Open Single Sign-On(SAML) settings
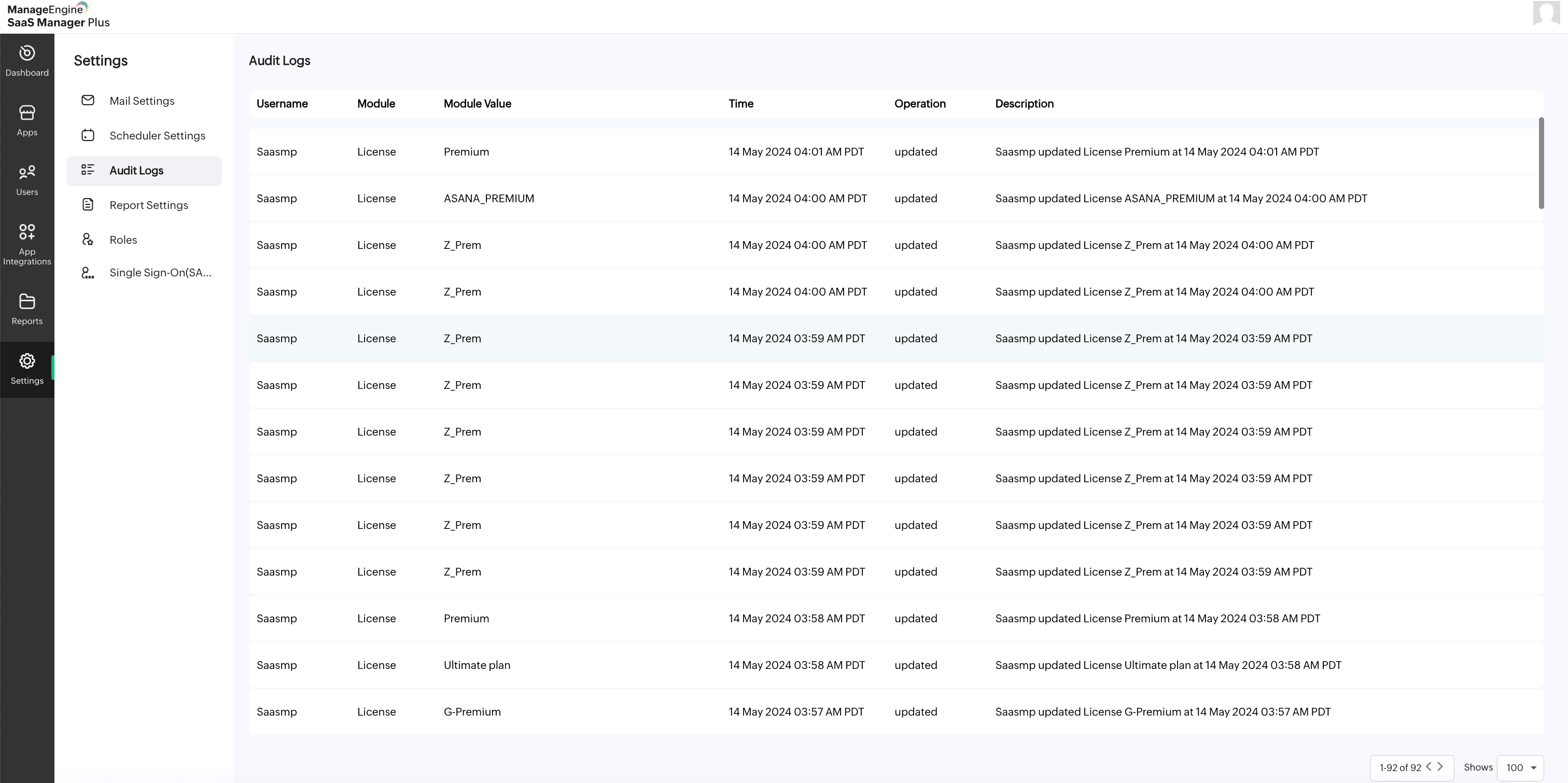 point(160,272)
